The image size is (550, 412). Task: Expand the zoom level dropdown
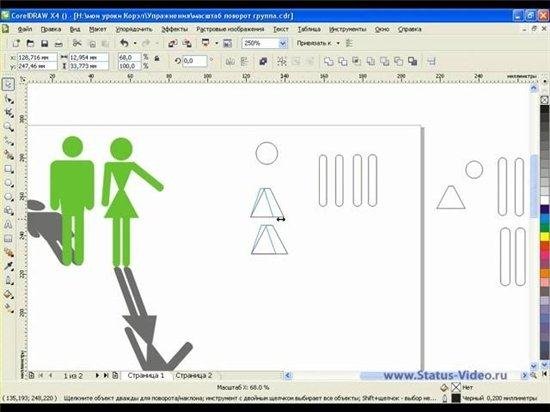tap(283, 43)
